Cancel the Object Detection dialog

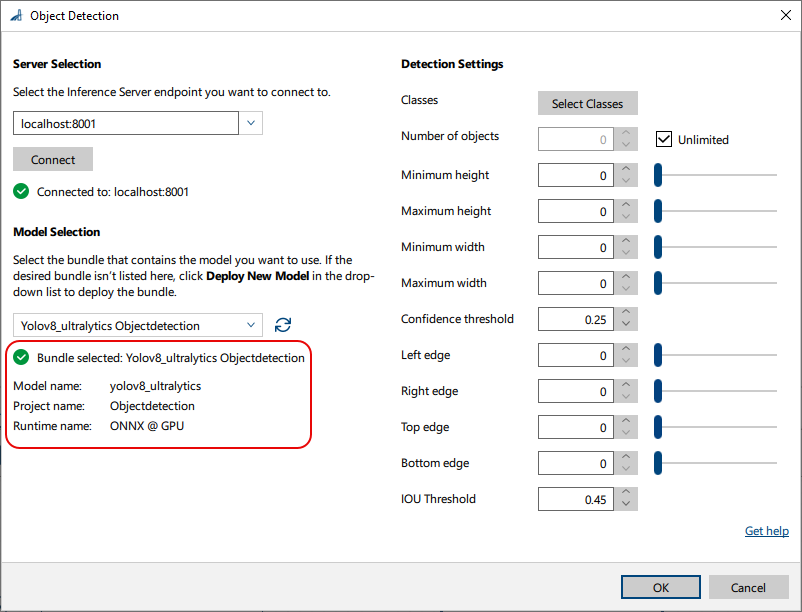coord(748,587)
